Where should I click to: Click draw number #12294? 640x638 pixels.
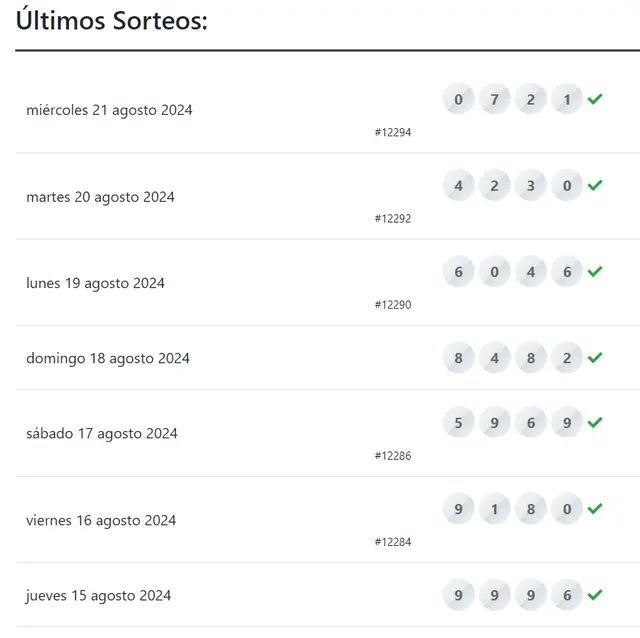coord(393,132)
